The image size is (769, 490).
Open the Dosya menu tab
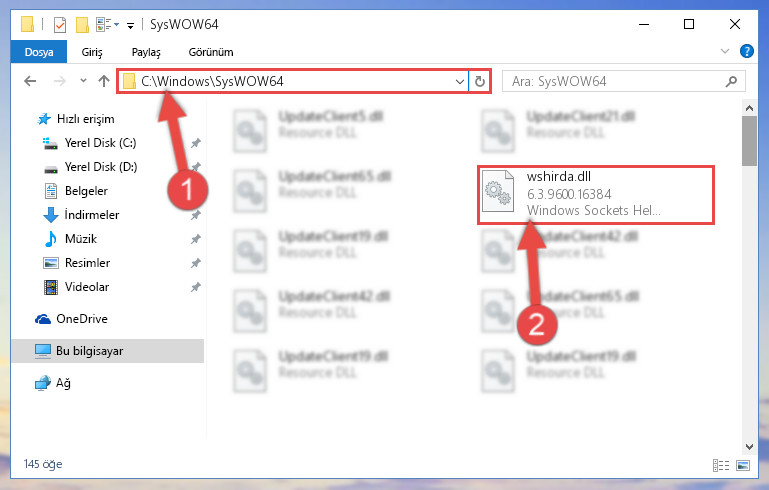pyautogui.click(x=39, y=52)
